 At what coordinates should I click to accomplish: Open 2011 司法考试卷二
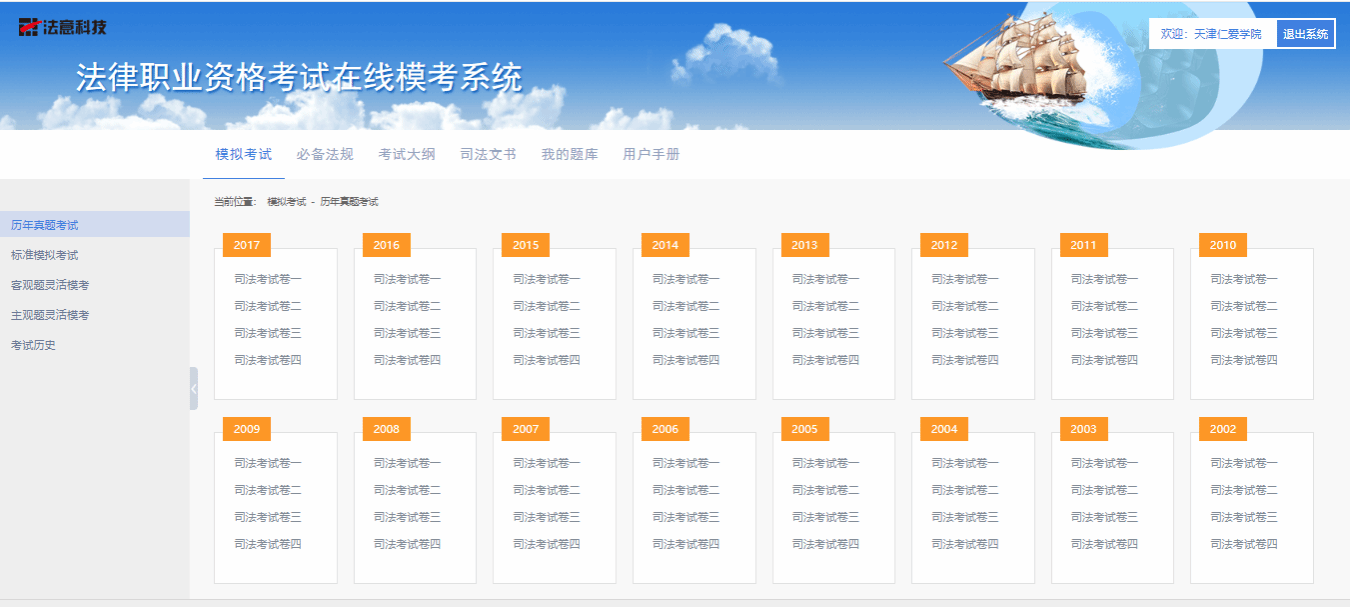point(1105,306)
